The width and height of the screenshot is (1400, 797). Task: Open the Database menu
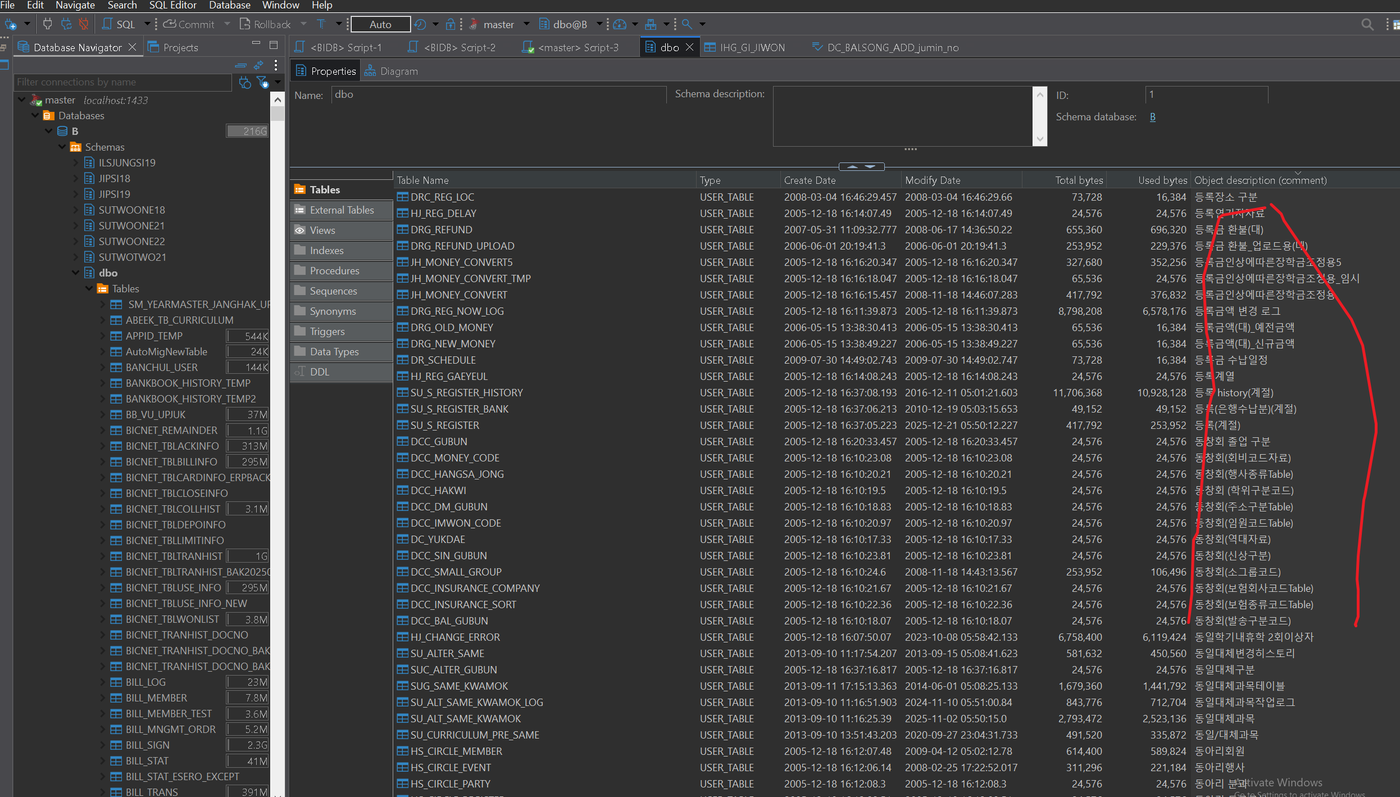pyautogui.click(x=229, y=5)
